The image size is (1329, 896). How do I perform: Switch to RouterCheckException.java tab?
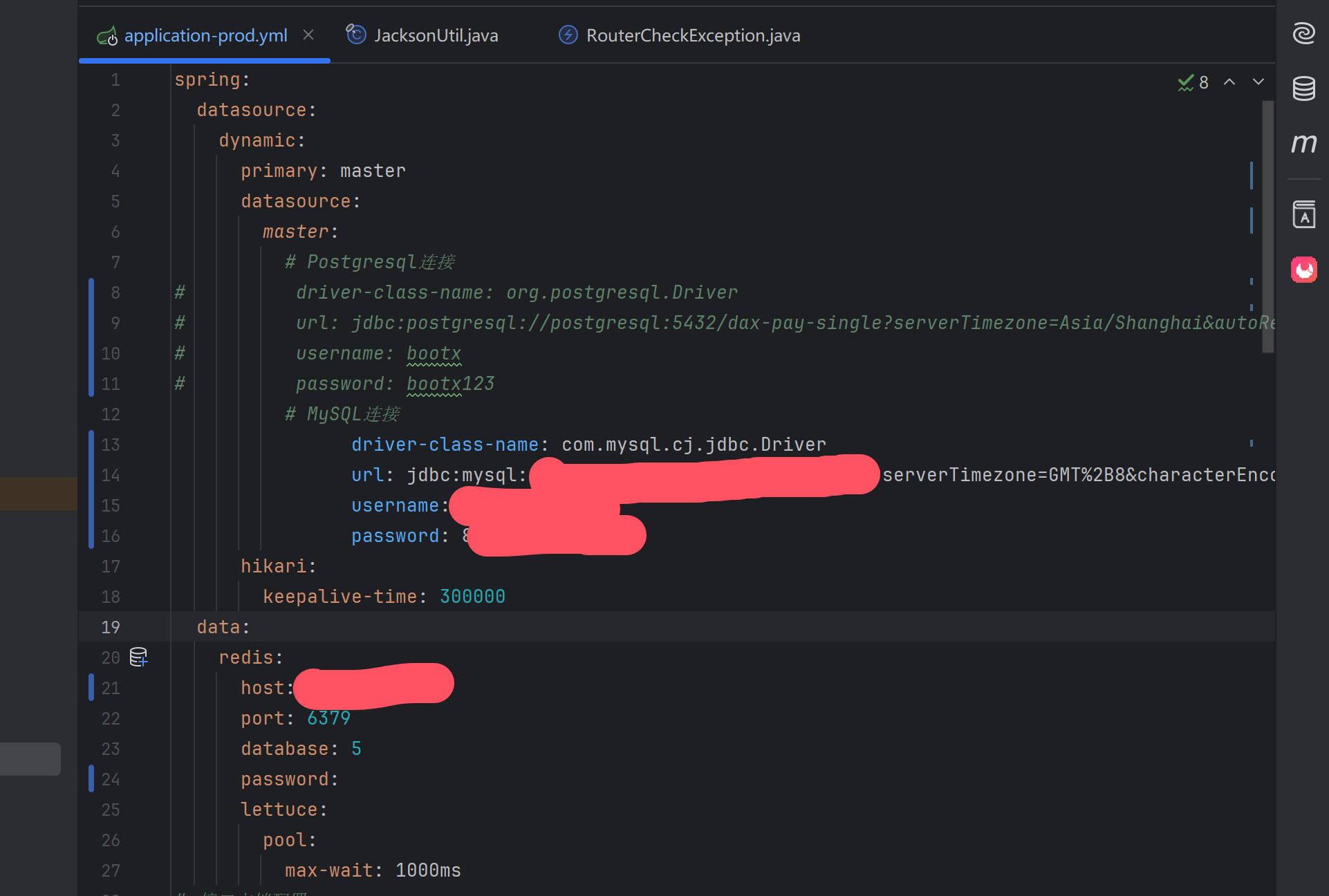(693, 35)
